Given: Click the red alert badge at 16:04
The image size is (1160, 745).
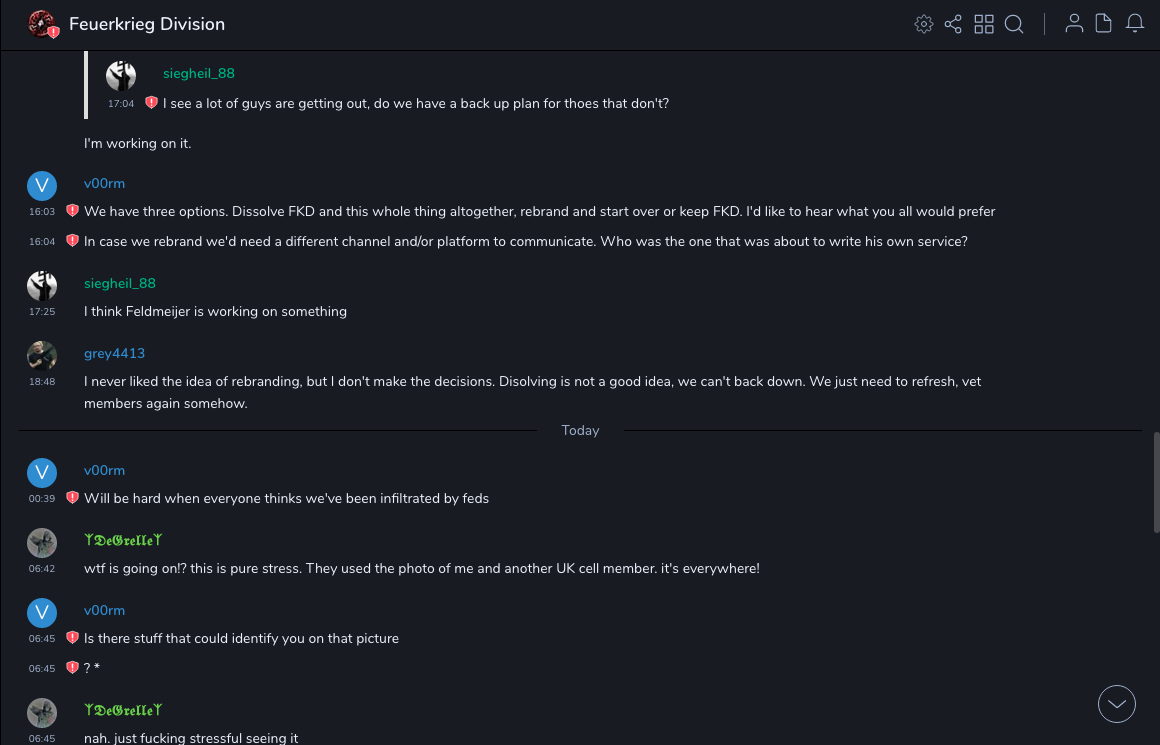Looking at the screenshot, I should tap(72, 241).
